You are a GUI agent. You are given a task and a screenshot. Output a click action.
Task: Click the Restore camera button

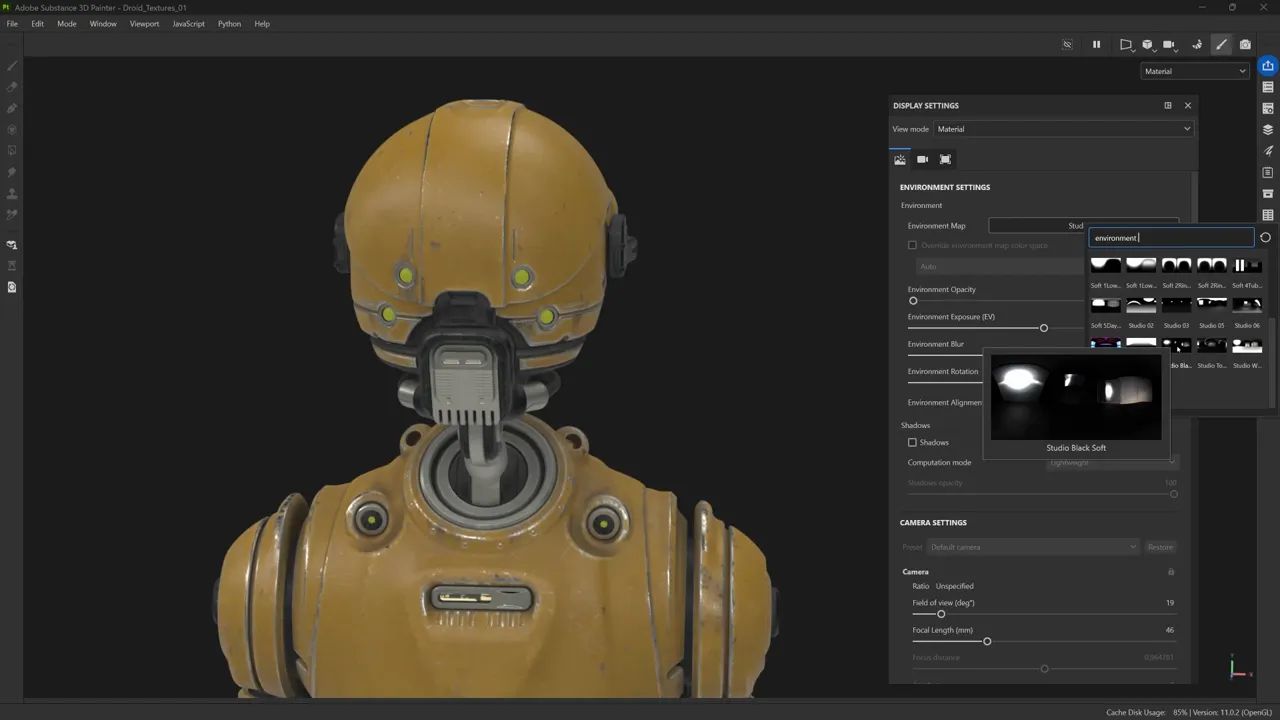point(1160,547)
